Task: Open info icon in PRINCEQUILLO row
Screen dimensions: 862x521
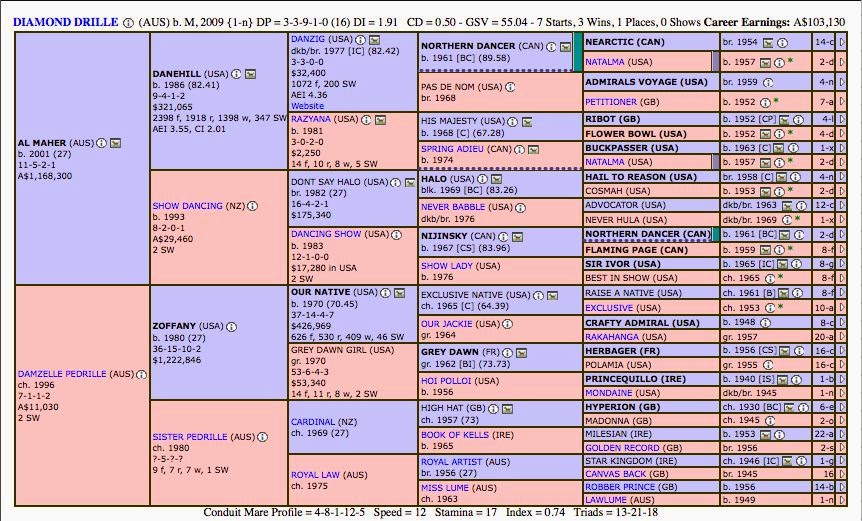Action: 796,379
